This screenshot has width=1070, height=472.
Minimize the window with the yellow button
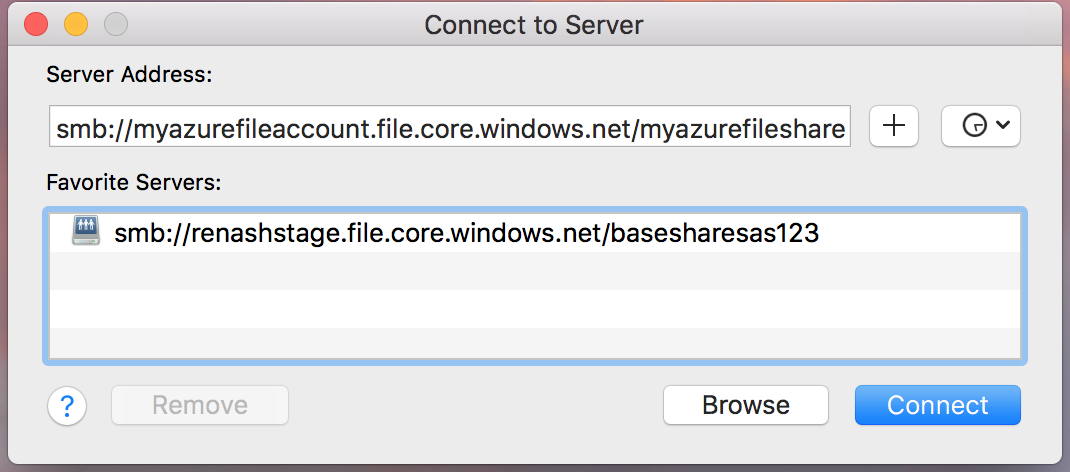point(76,24)
